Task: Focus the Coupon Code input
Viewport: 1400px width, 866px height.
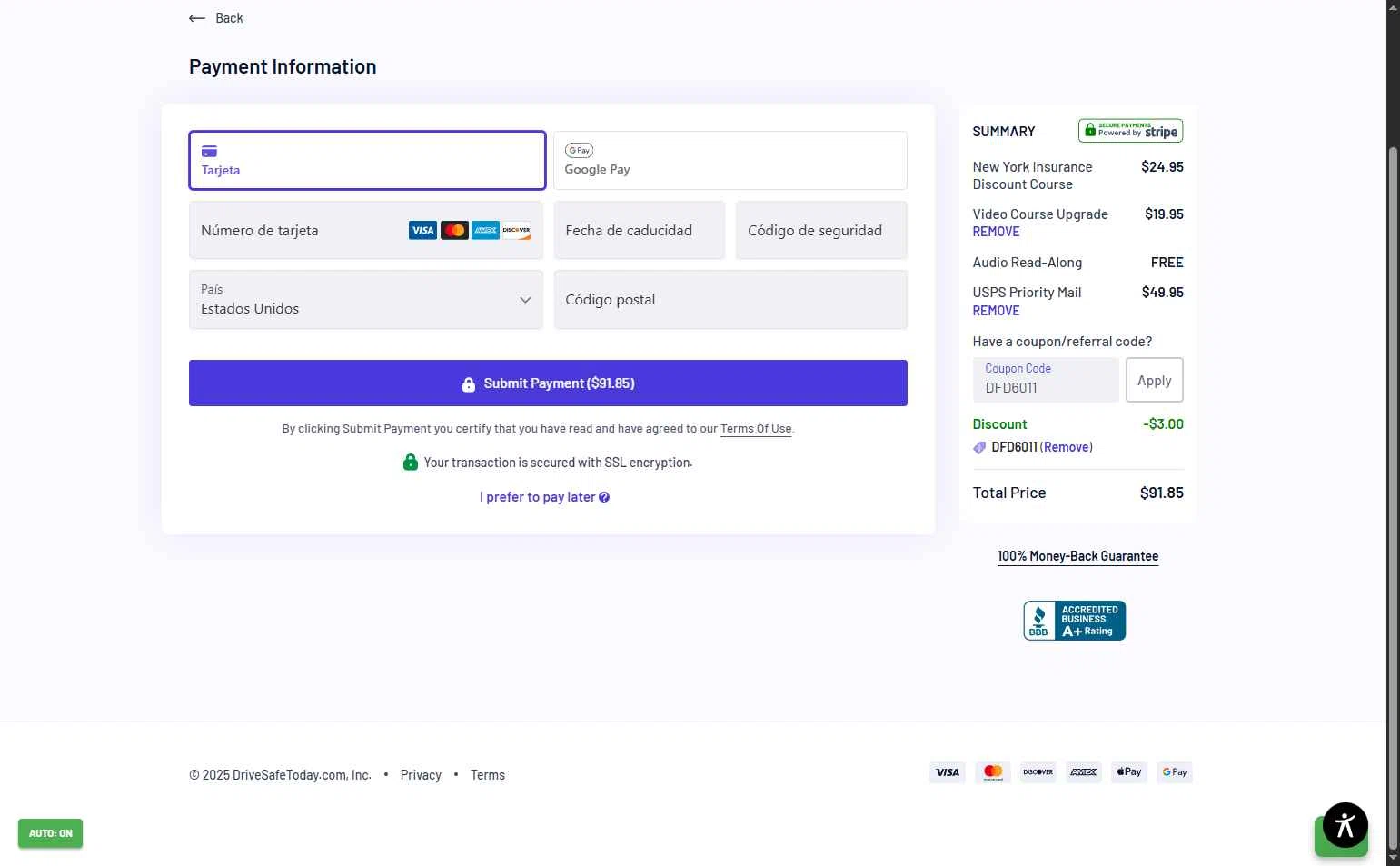Action: [1046, 380]
